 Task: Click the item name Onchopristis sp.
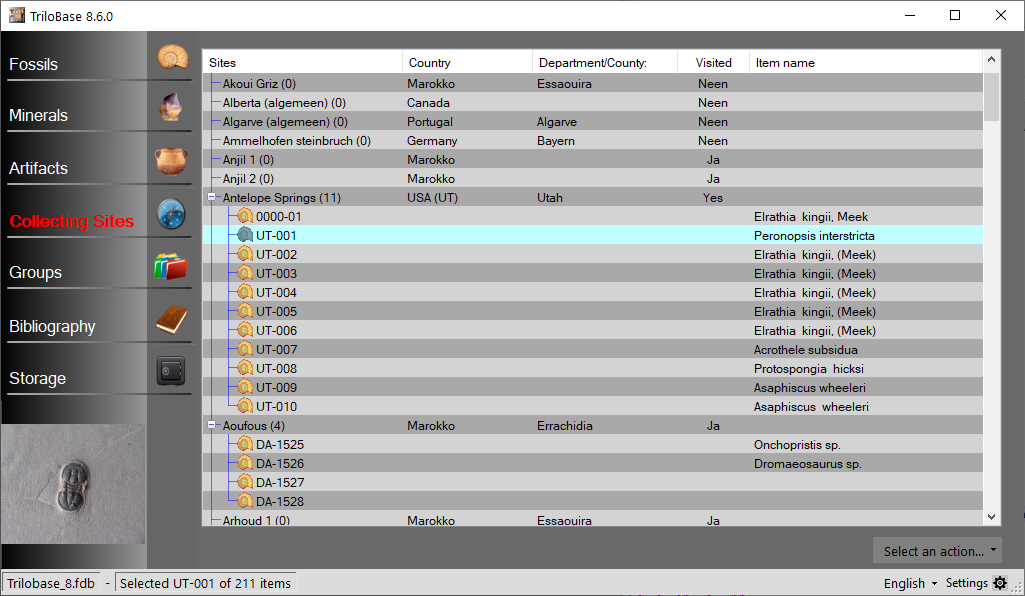pyautogui.click(x=797, y=444)
